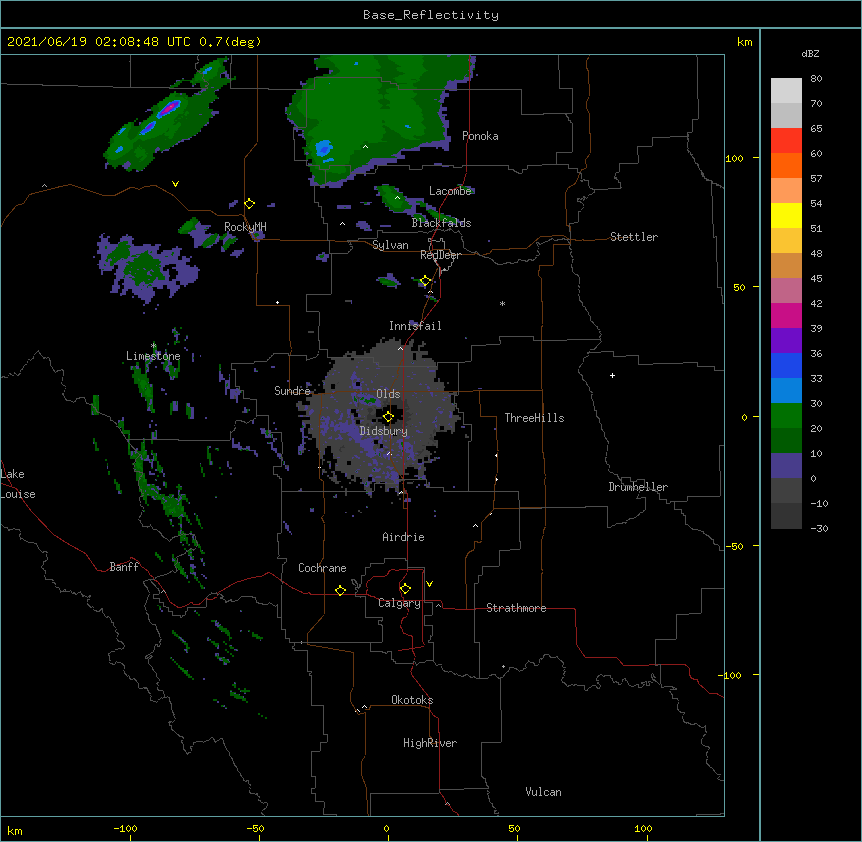Click the Okotoks label
The image size is (862, 842).
pos(412,700)
